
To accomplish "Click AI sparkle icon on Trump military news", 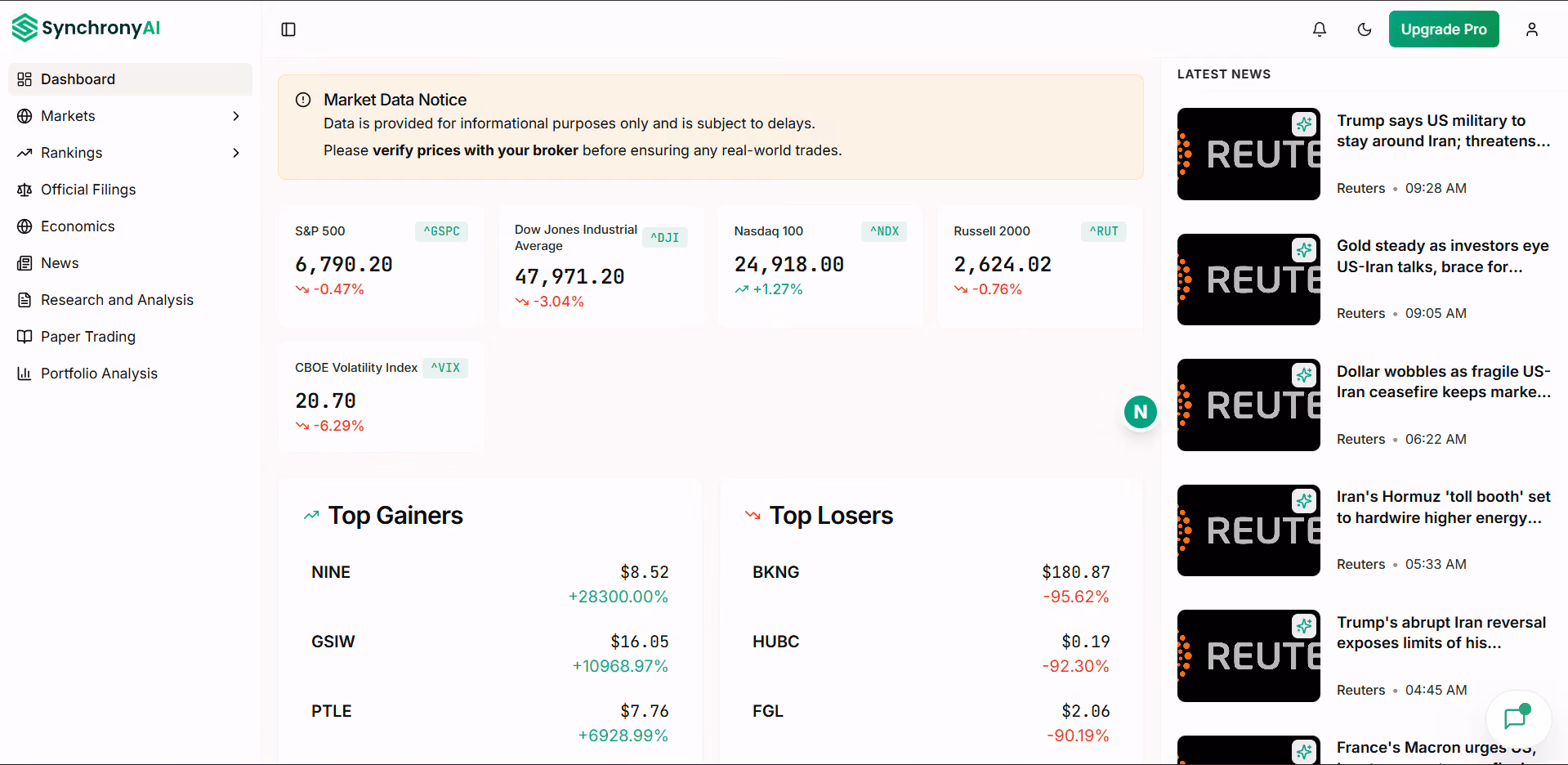I will 1304,123.
